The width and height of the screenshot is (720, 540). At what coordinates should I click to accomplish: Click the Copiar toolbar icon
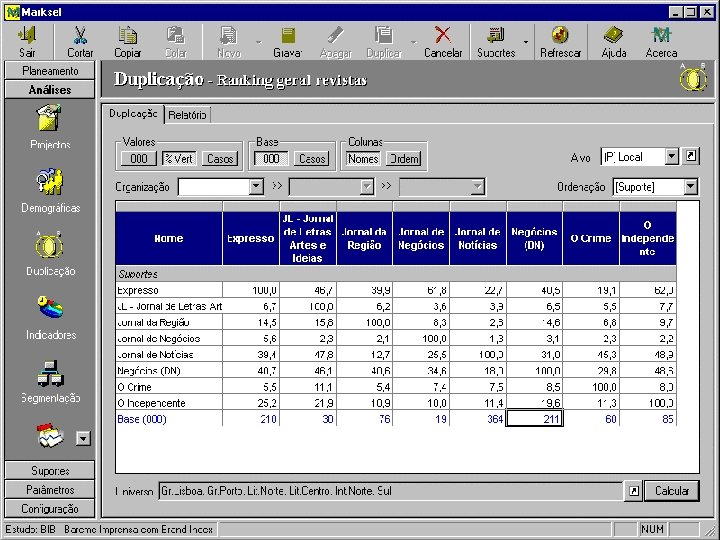pyautogui.click(x=128, y=41)
